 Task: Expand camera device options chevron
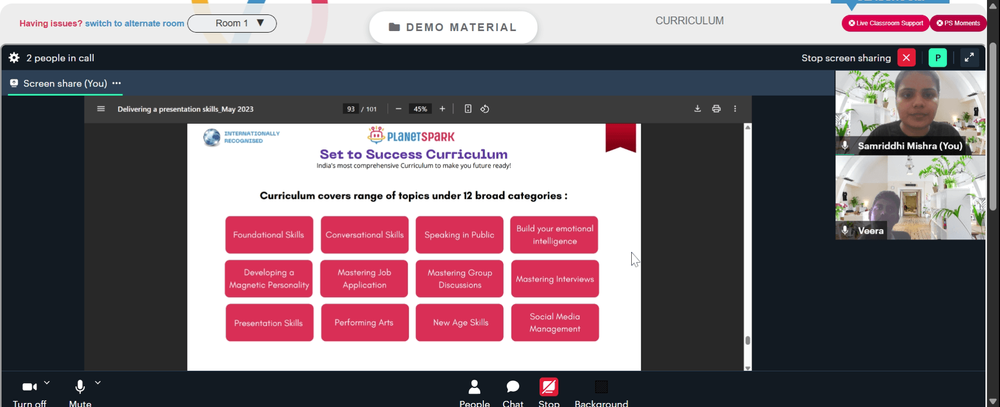coord(47,383)
